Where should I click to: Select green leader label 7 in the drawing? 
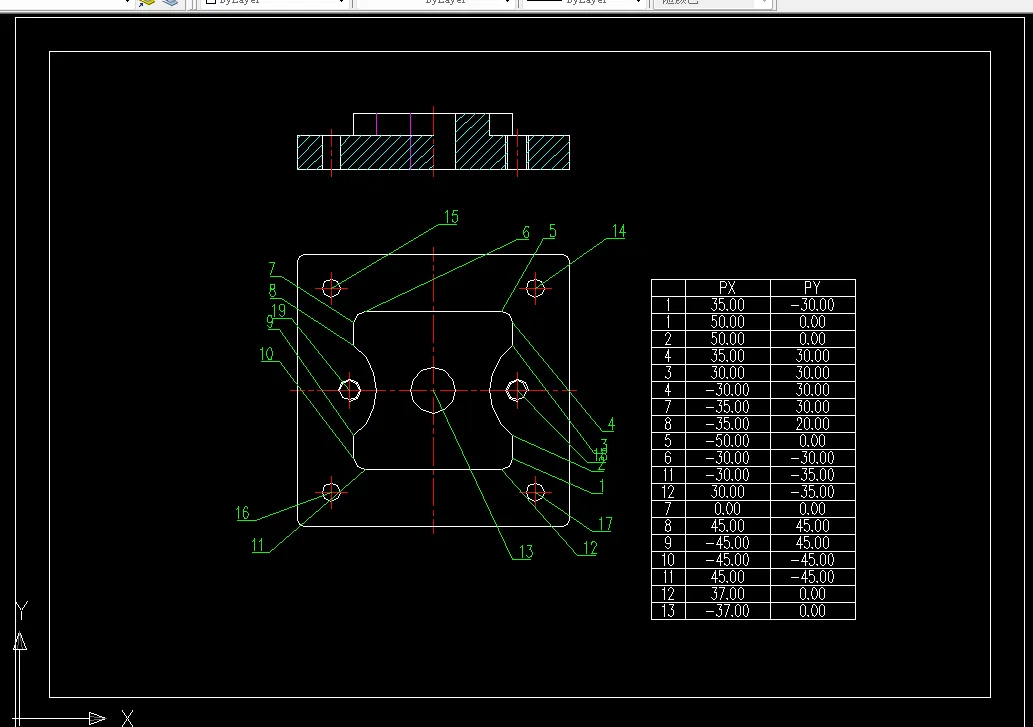(x=272, y=269)
